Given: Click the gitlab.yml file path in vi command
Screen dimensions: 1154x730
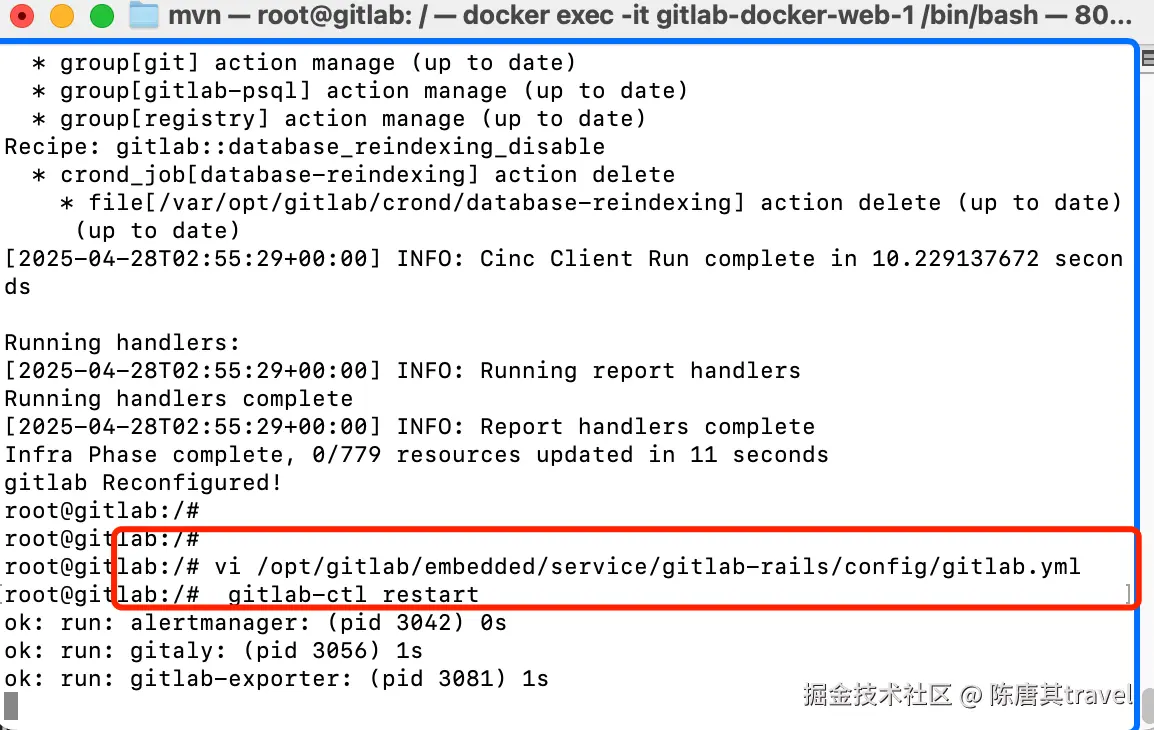Looking at the screenshot, I should [668, 567].
